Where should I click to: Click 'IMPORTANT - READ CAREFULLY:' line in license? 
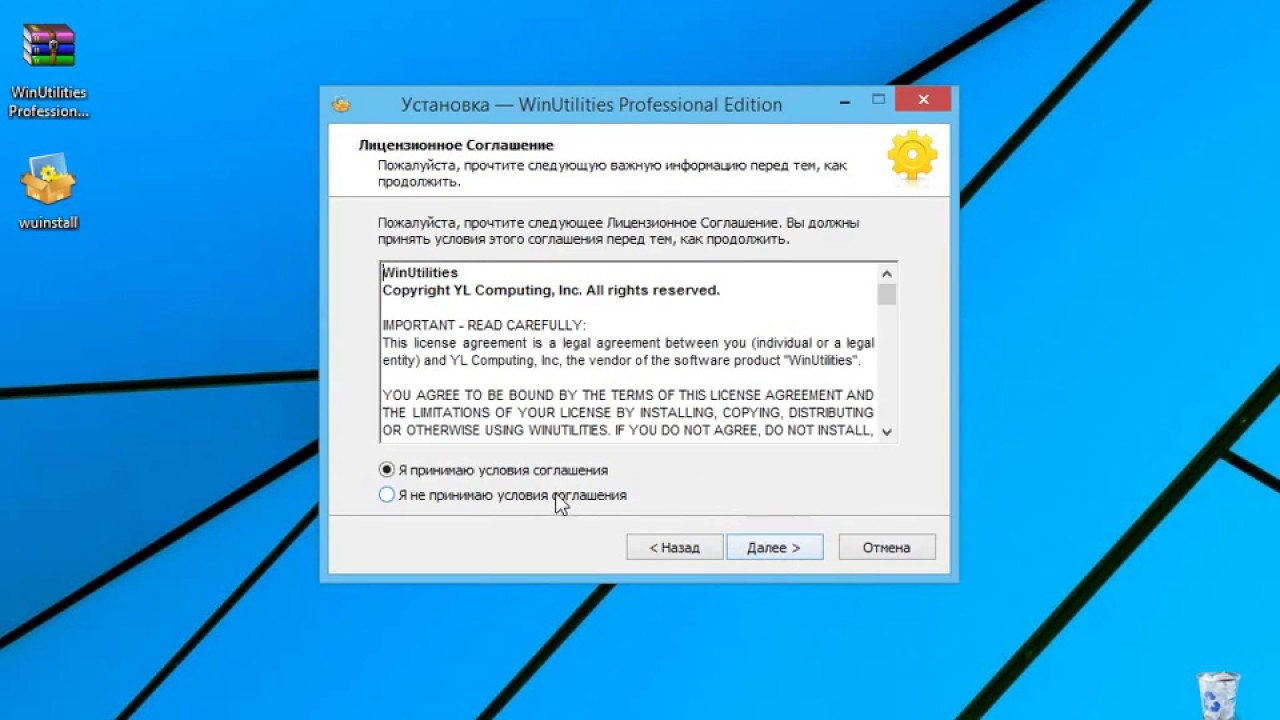click(x=484, y=325)
